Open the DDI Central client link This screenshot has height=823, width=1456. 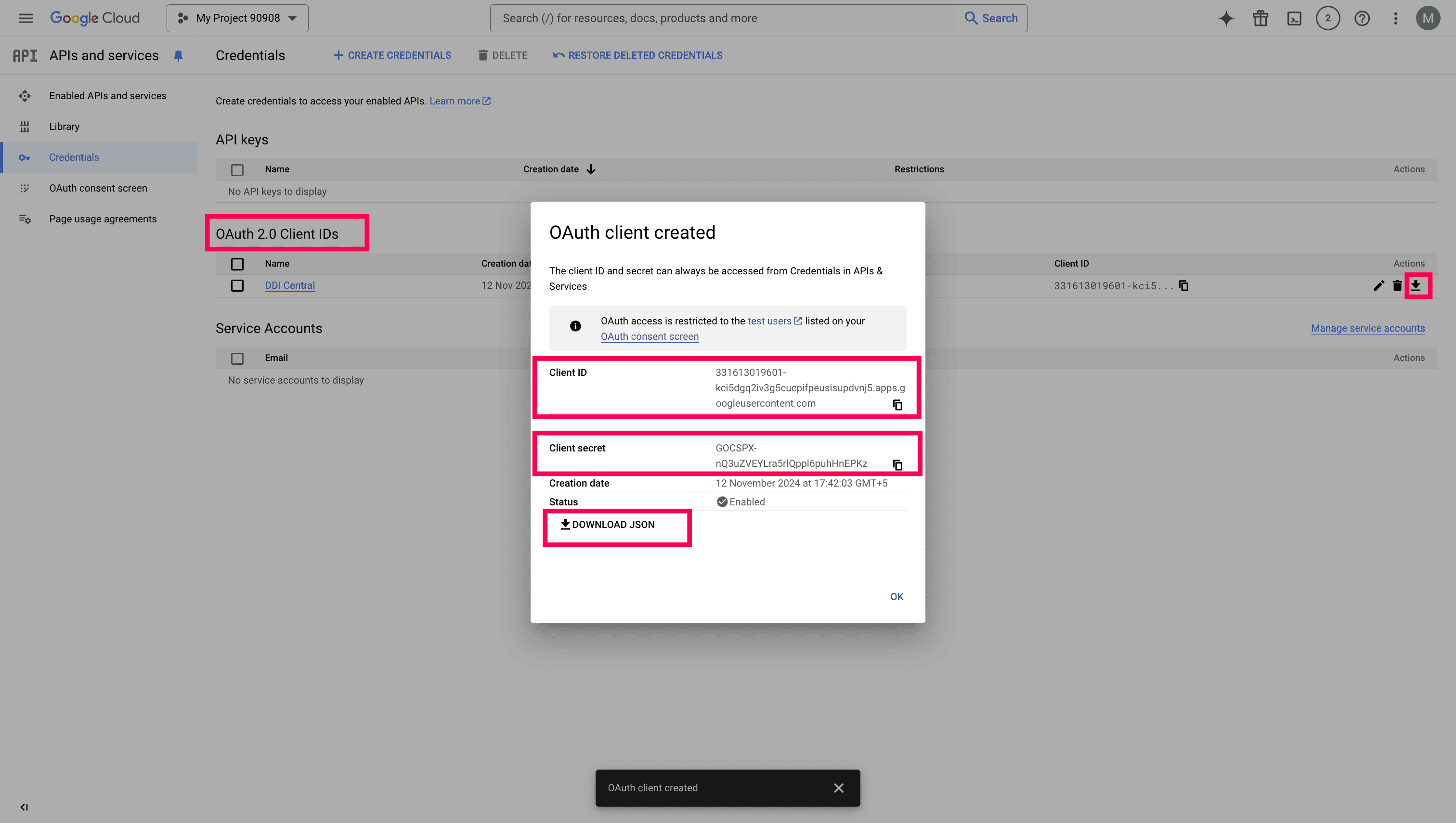point(289,285)
